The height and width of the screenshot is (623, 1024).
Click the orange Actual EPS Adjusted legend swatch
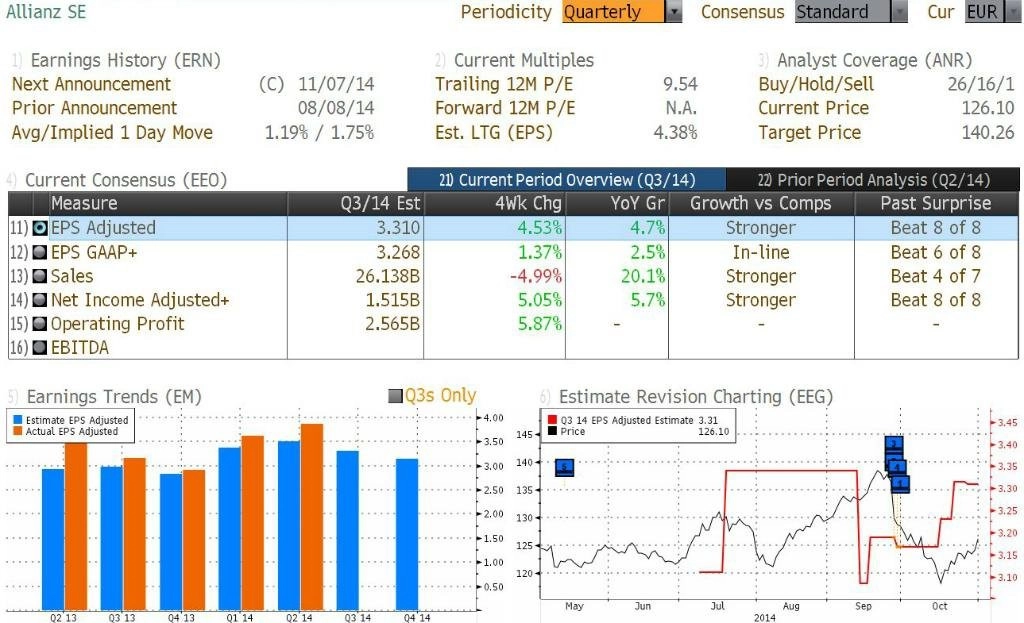point(18,432)
